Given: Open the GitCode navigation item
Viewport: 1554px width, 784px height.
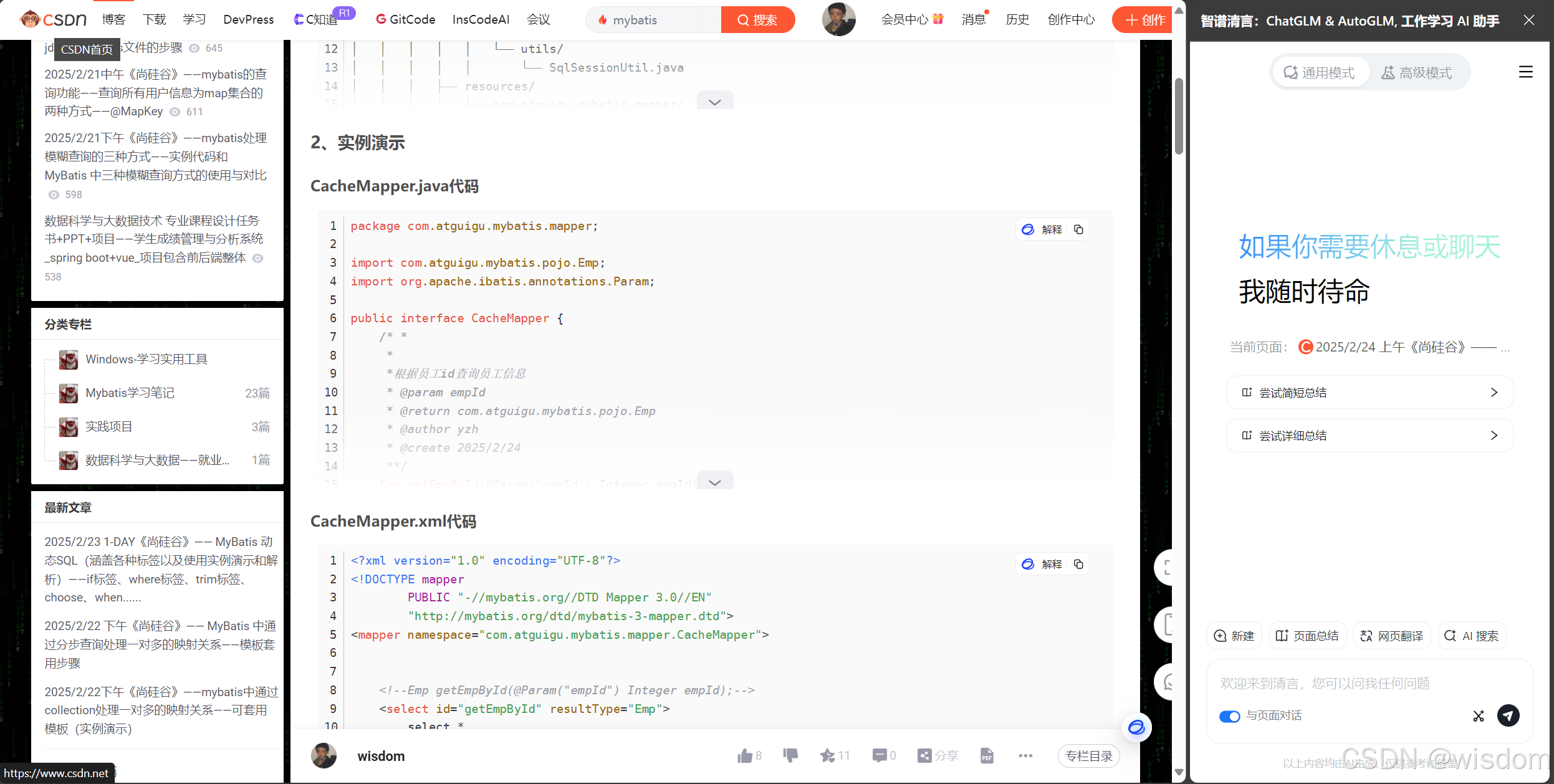Looking at the screenshot, I should (x=406, y=20).
